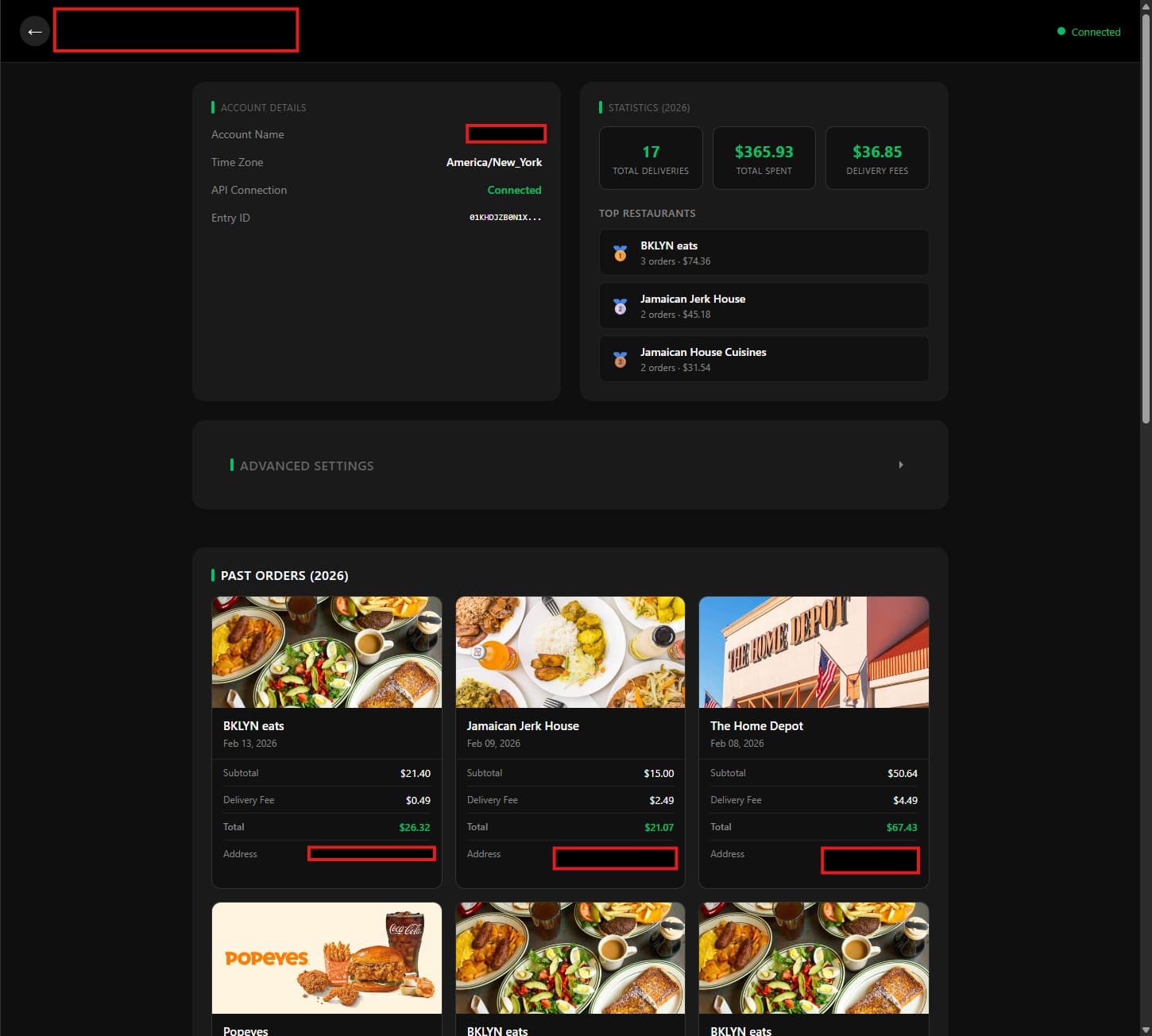Image resolution: width=1152 pixels, height=1036 pixels.
Task: Open Jamaican House Cuisines in Top Restaurants list
Action: (764, 359)
